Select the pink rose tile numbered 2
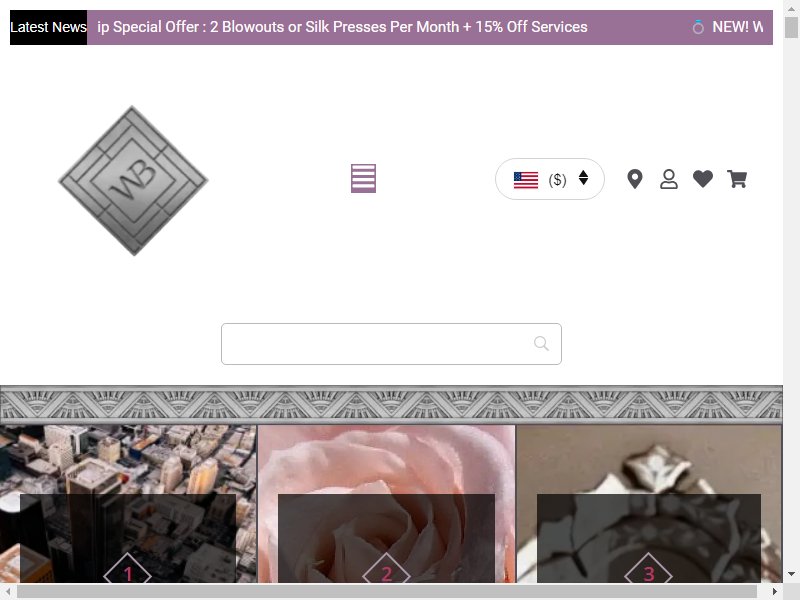 coord(386,504)
